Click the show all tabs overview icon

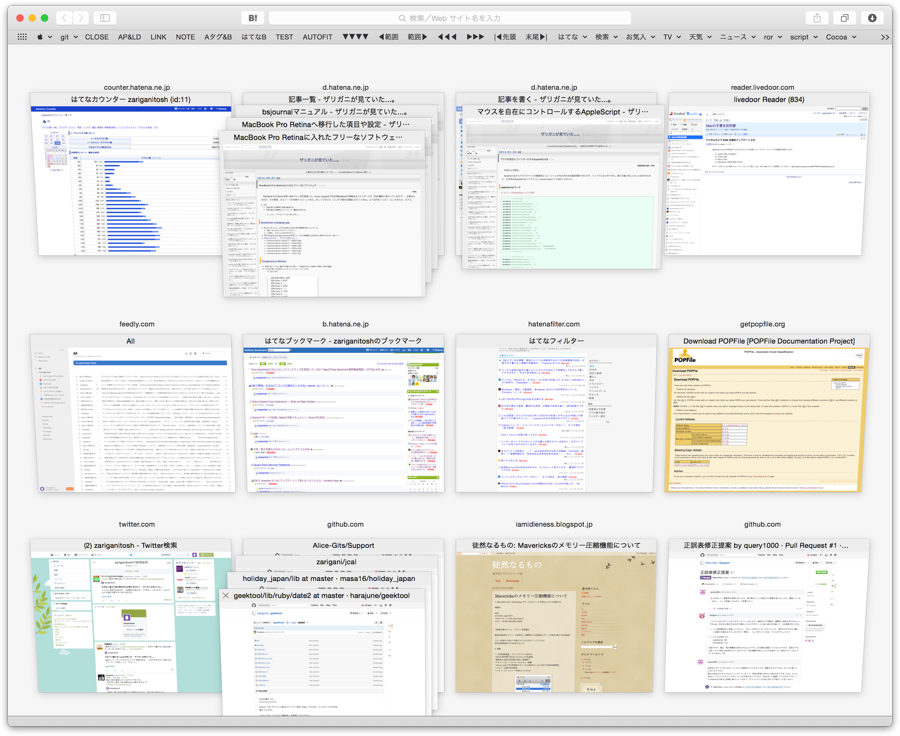pyautogui.click(x=845, y=18)
